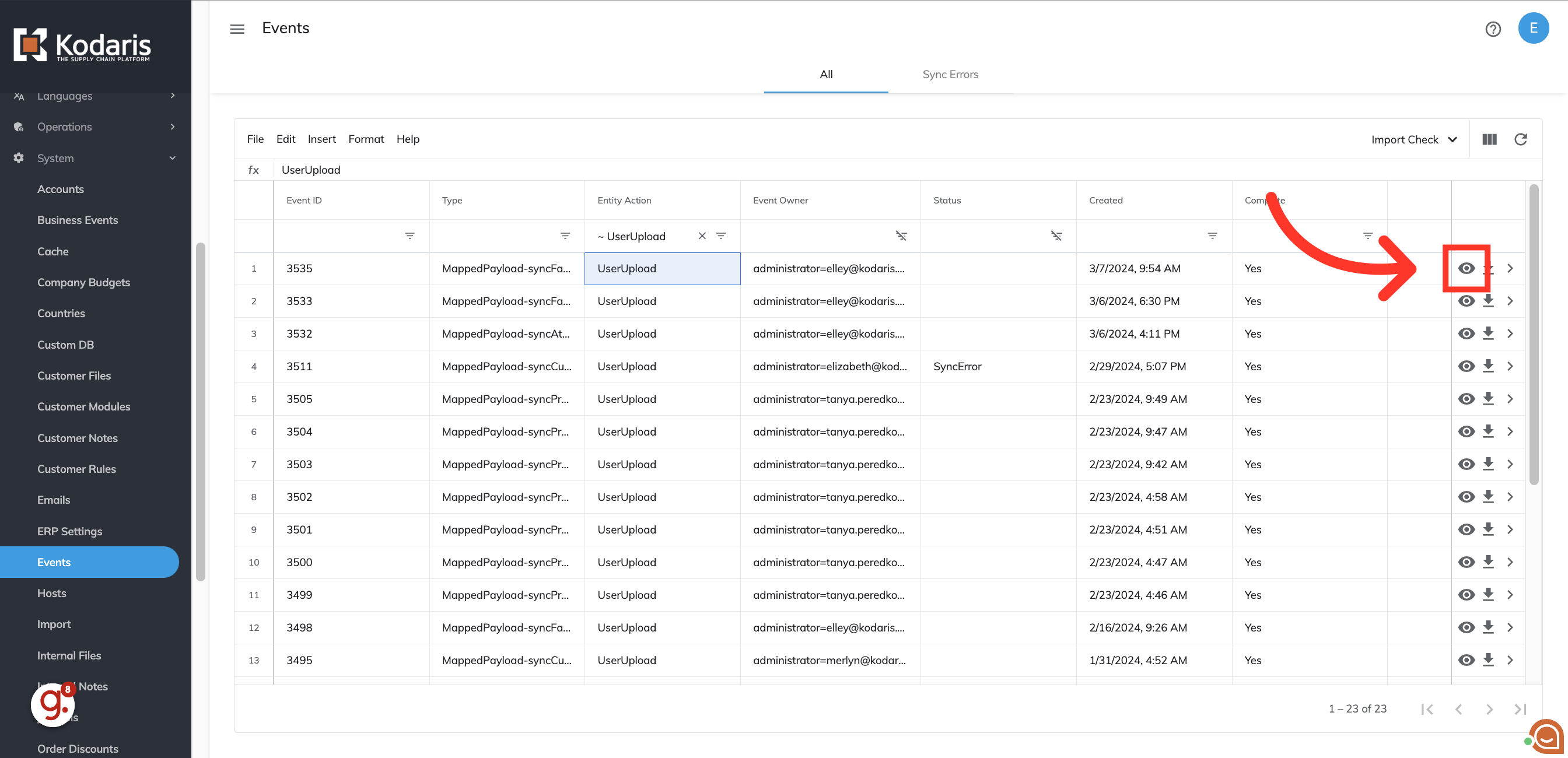The height and width of the screenshot is (758, 1568).
Task: Go to Customer Files page
Action: click(x=73, y=376)
